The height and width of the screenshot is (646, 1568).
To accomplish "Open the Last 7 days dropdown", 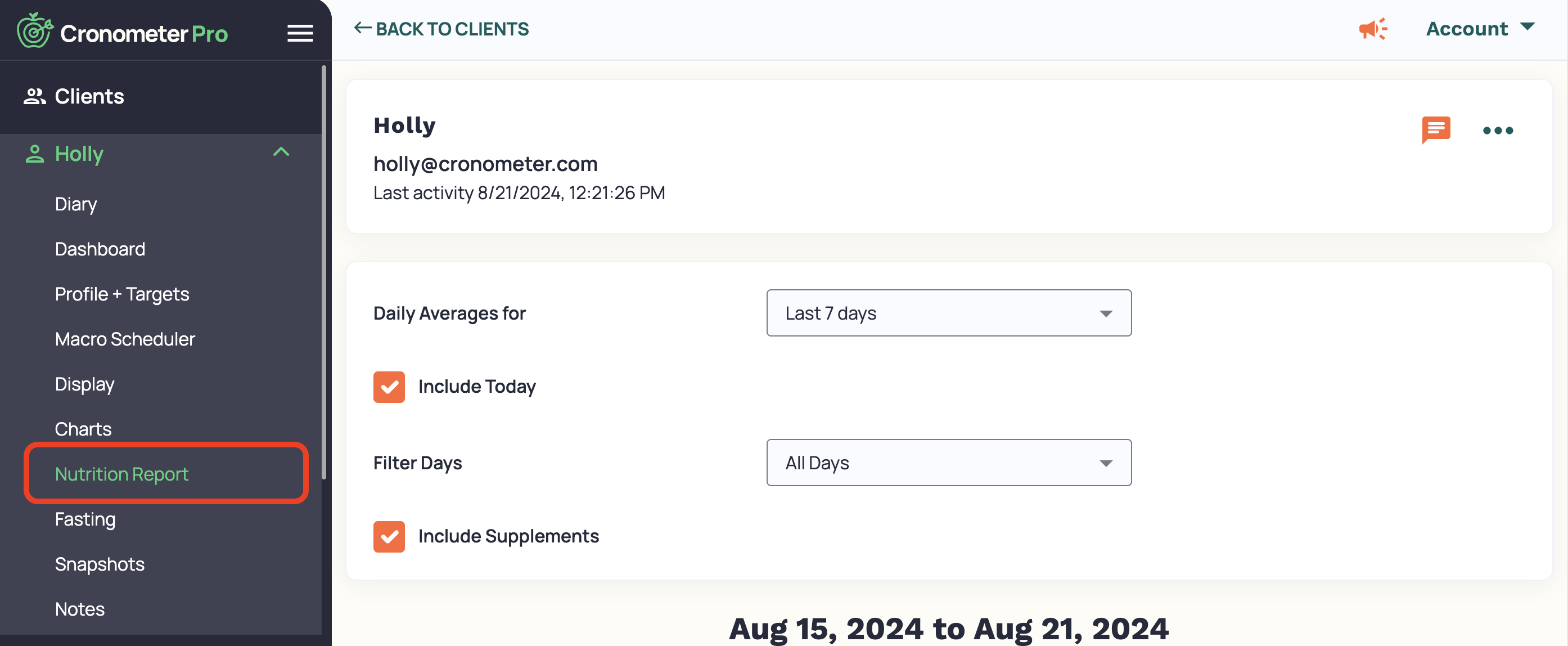I will [948, 313].
